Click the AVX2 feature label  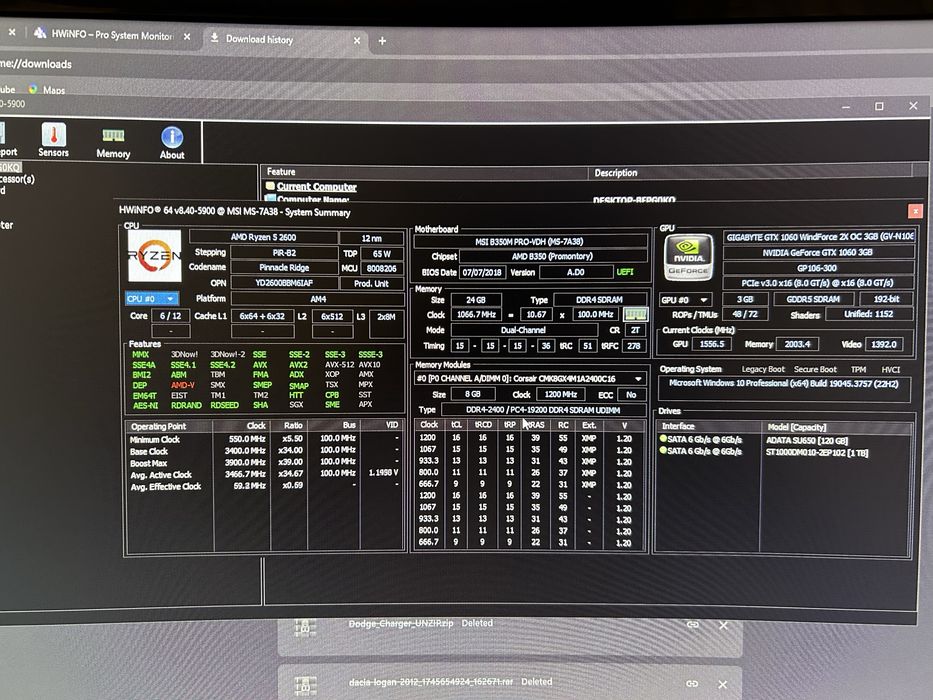point(298,365)
